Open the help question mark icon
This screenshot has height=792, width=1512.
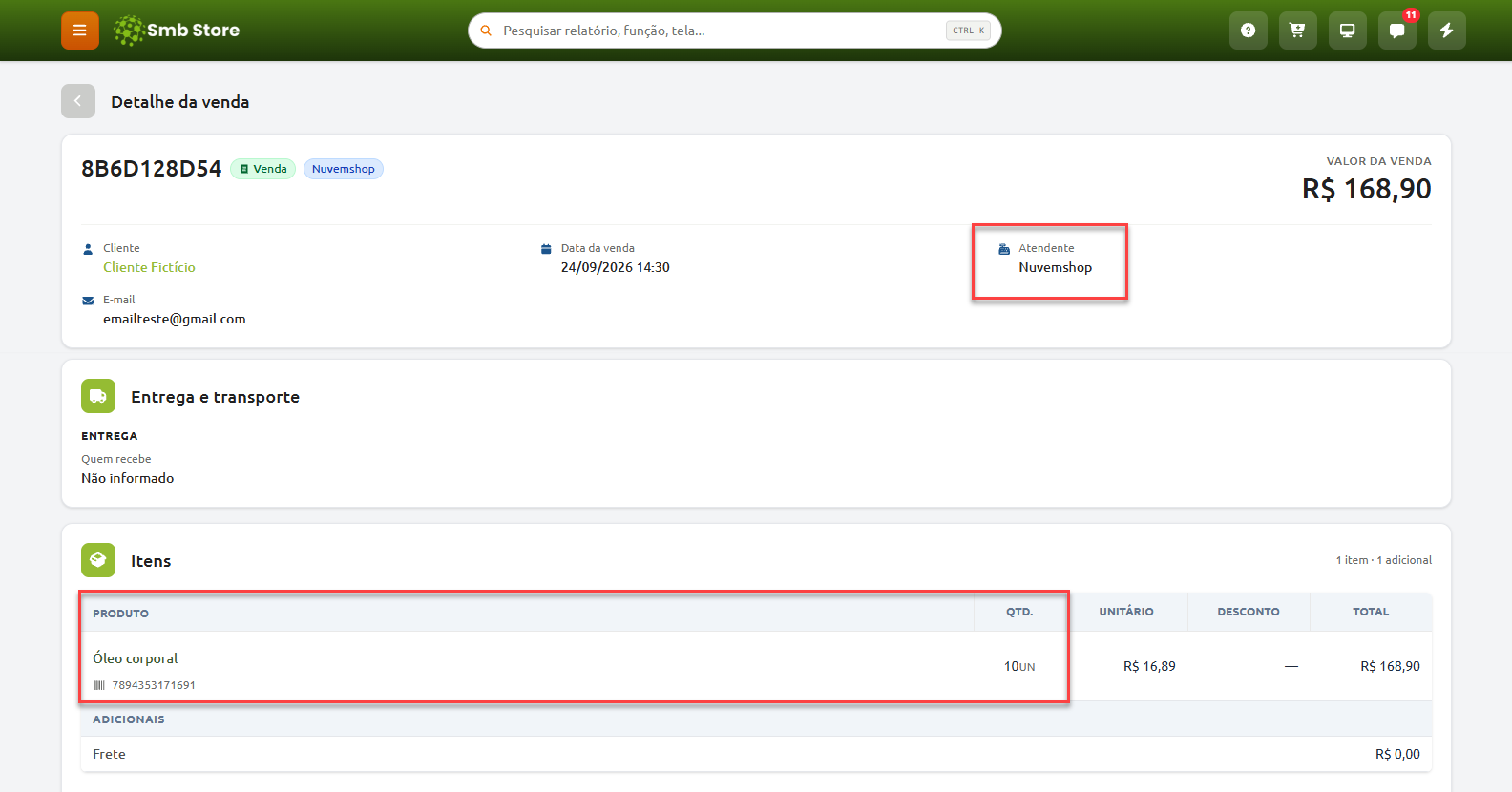tap(1248, 31)
